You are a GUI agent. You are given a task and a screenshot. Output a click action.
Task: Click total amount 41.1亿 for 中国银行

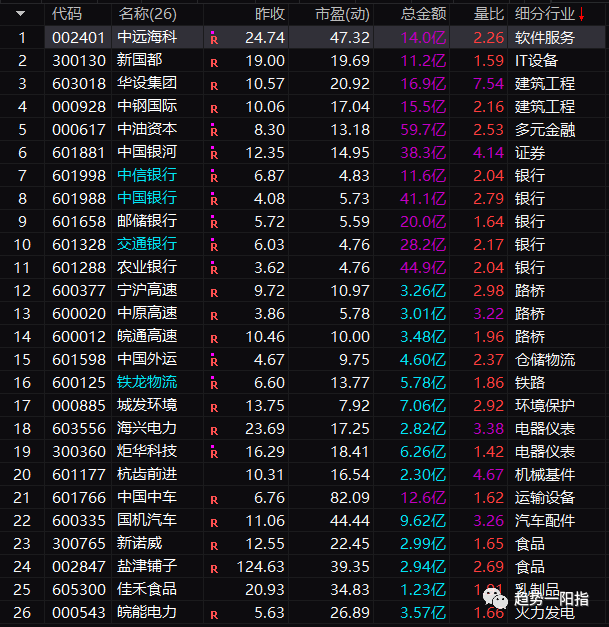tap(423, 199)
